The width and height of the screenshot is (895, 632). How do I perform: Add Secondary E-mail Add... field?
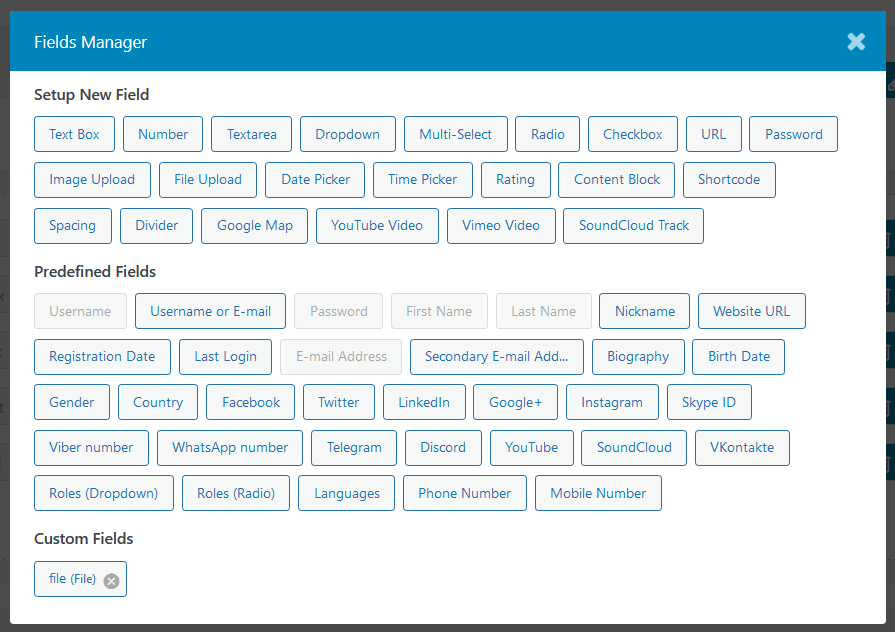[x=497, y=357]
